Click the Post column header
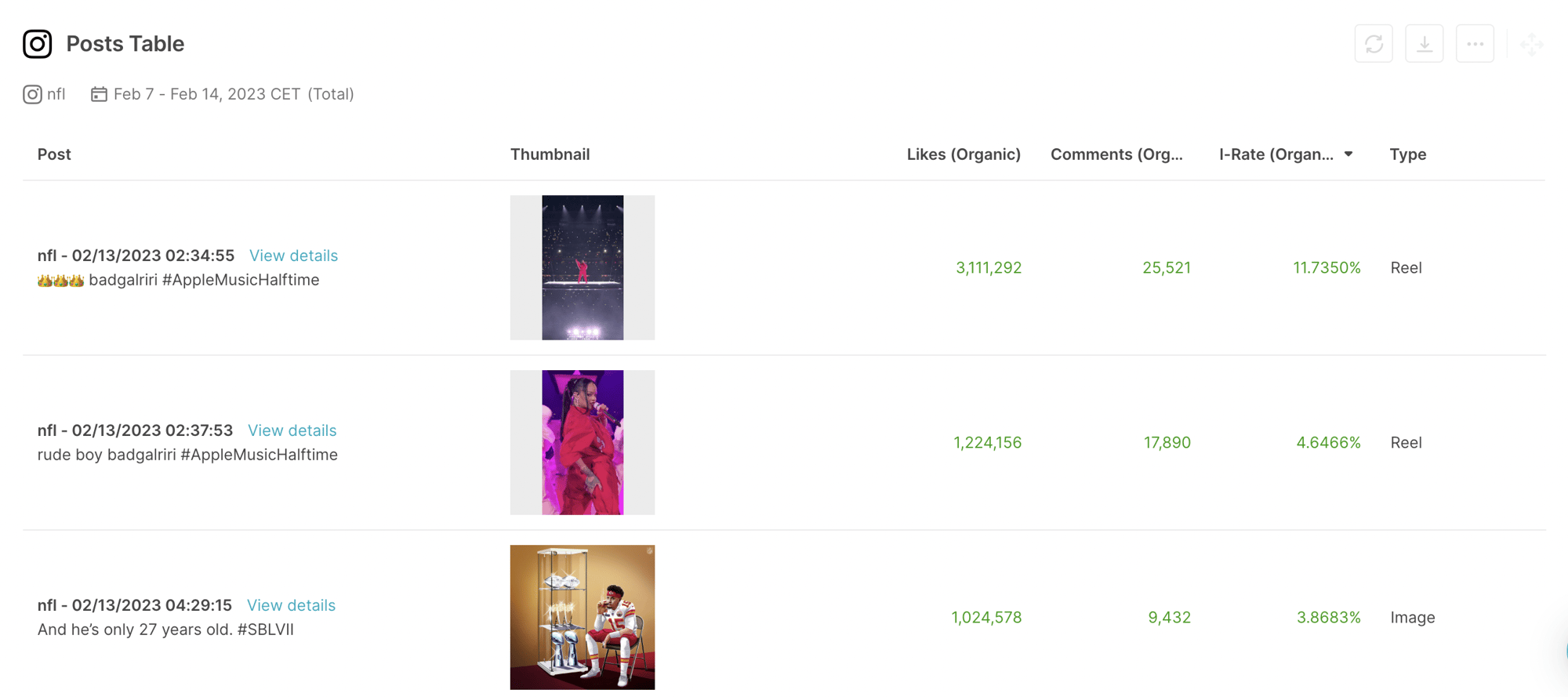Screen dimensions: 1568x697 point(54,154)
